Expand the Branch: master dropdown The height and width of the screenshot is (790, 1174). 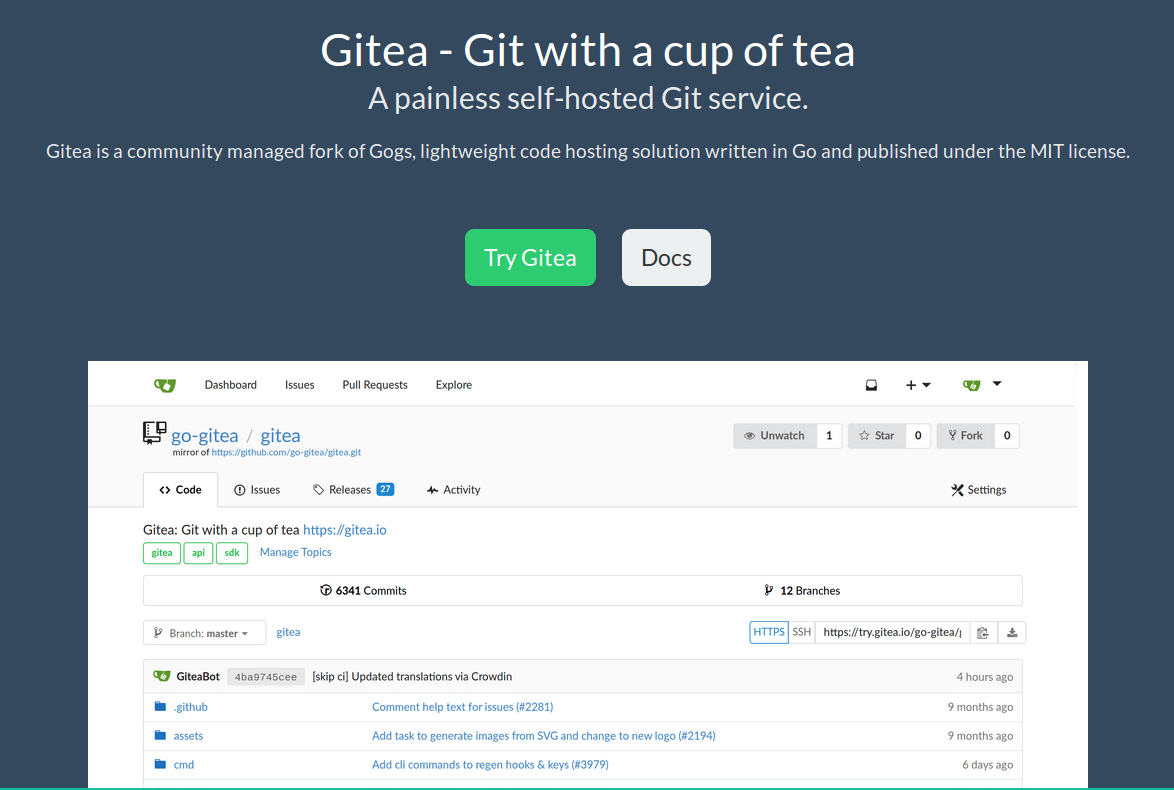pyautogui.click(x=204, y=633)
